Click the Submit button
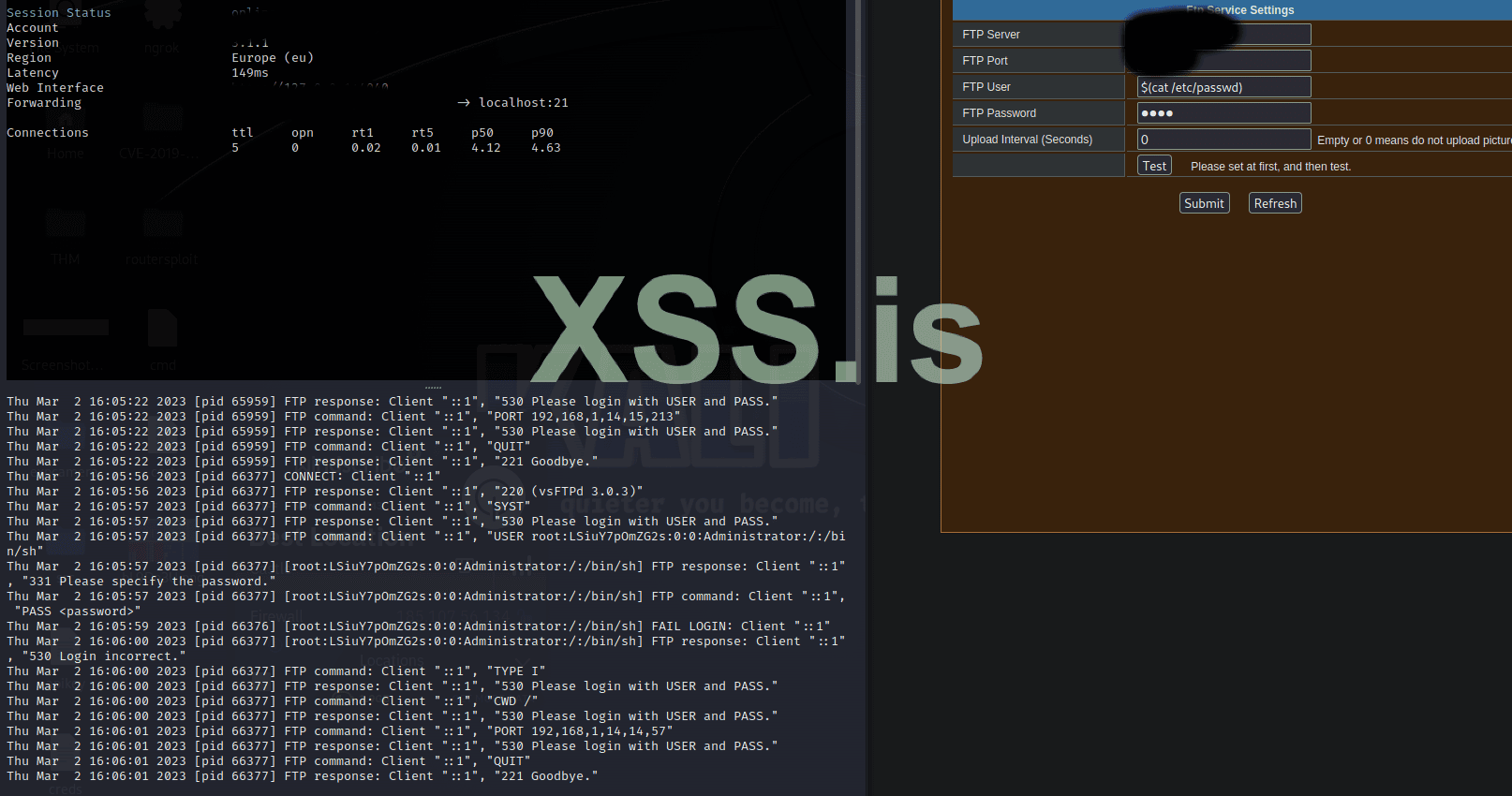 (x=1204, y=203)
